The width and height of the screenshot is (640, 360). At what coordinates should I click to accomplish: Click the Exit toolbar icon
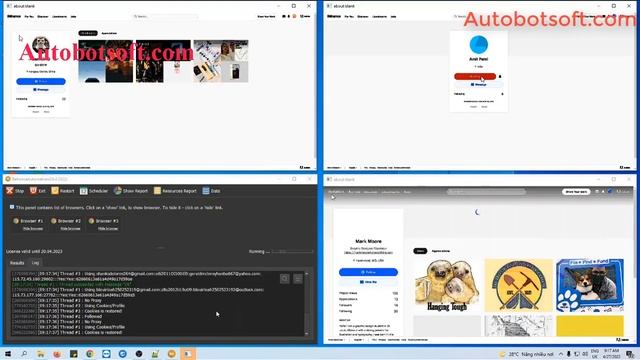point(33,191)
